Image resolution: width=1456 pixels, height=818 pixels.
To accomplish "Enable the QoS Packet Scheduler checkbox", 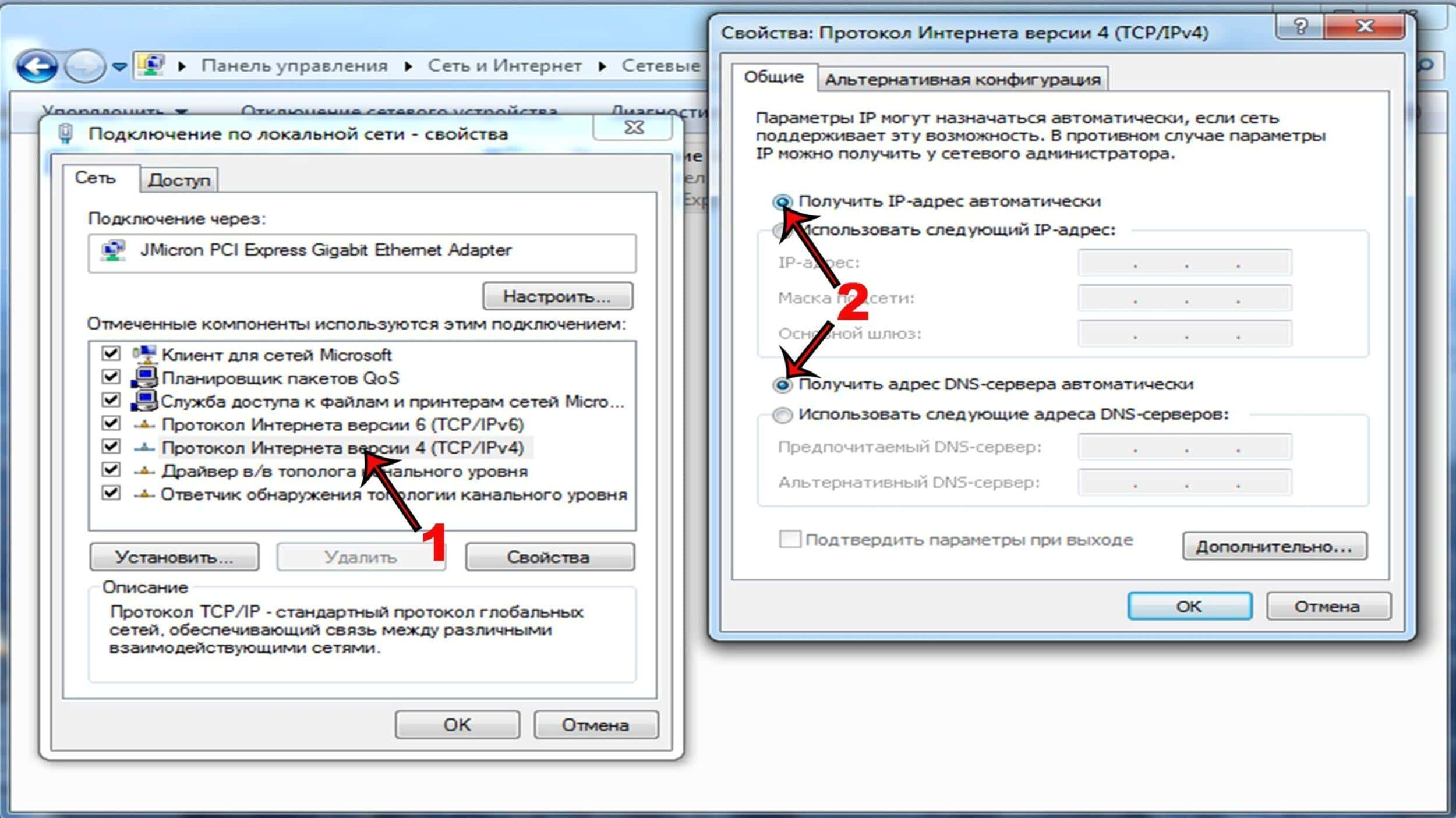I will coord(110,377).
